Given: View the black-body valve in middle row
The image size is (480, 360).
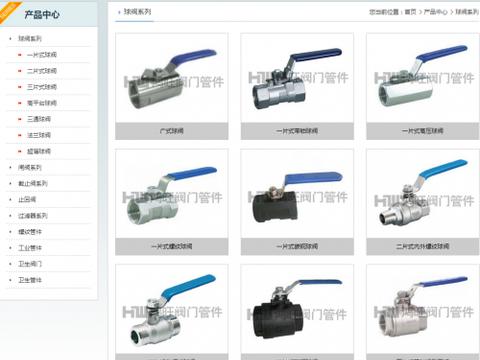Looking at the screenshot, I should [x=297, y=194].
